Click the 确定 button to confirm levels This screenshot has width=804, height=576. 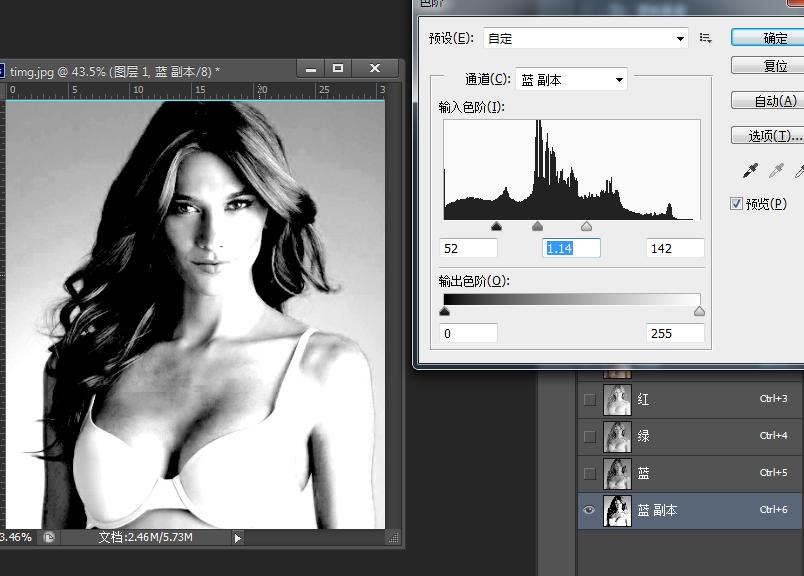point(774,37)
